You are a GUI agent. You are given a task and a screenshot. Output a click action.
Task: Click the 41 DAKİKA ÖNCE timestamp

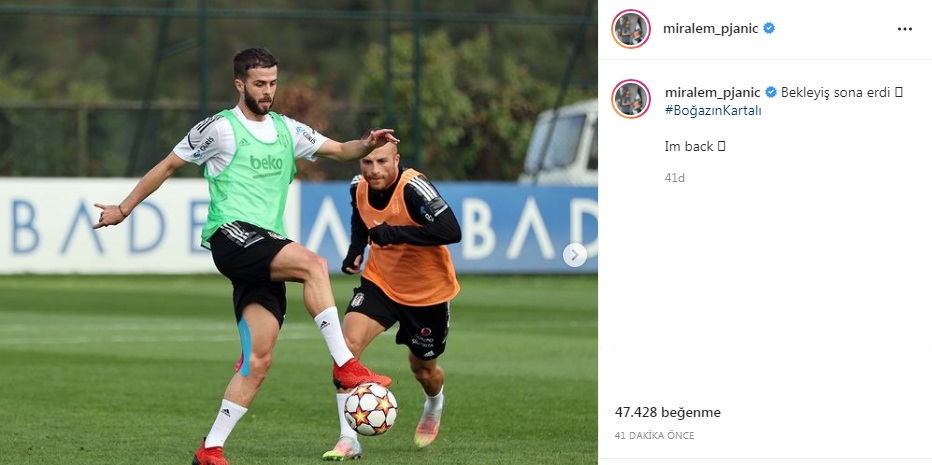(654, 436)
